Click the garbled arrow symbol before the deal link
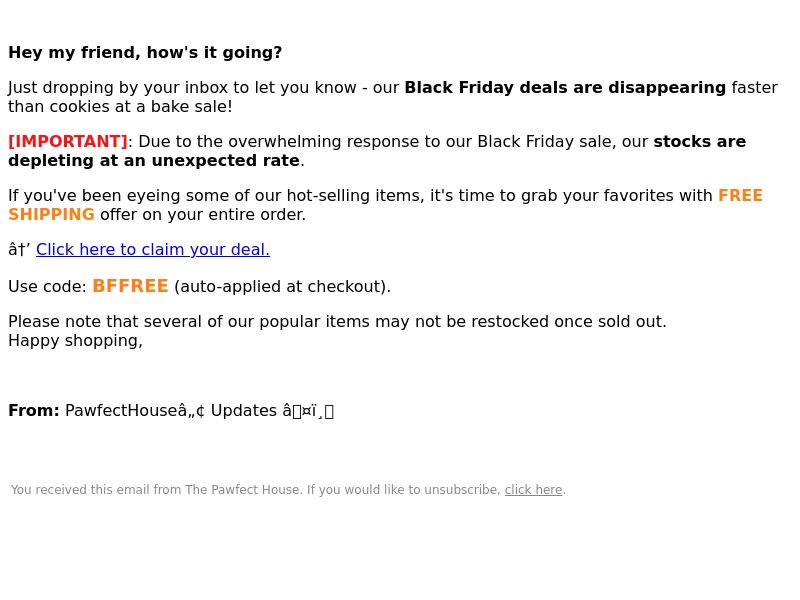 click(x=19, y=249)
